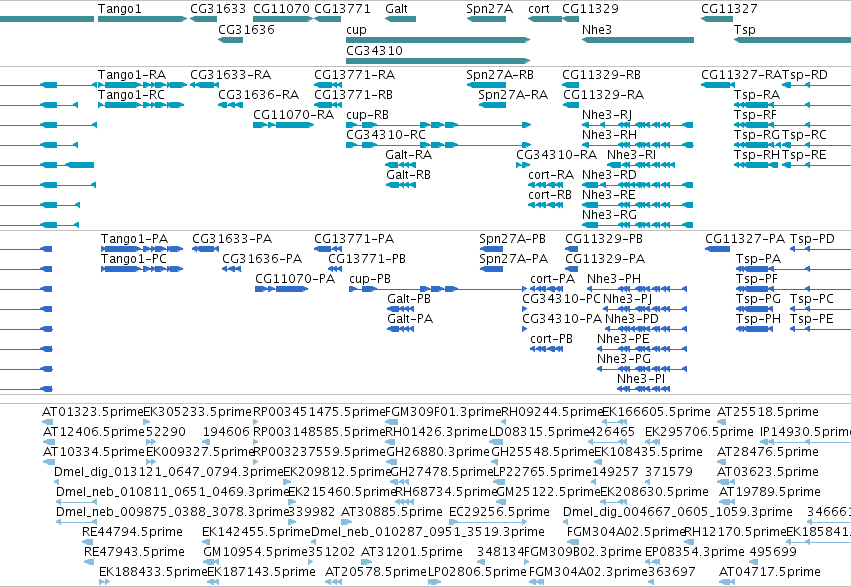Select the CG11327-PA protein
The image size is (851, 587).
[717, 249]
